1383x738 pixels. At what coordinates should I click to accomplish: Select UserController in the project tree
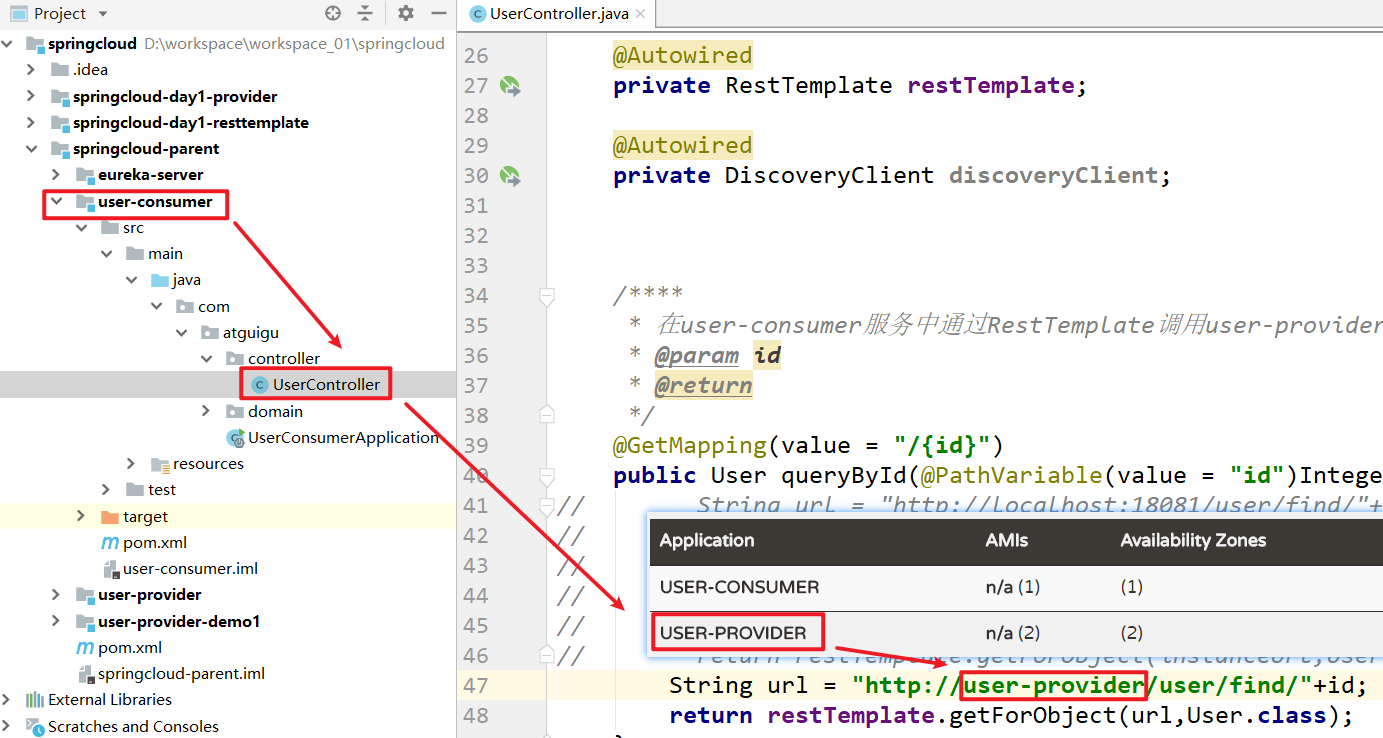326,385
